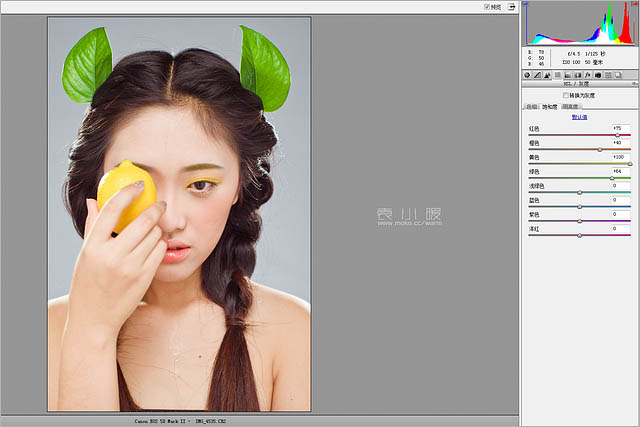
Task: Click the 蓝色 blue slider handle
Action: [580, 206]
